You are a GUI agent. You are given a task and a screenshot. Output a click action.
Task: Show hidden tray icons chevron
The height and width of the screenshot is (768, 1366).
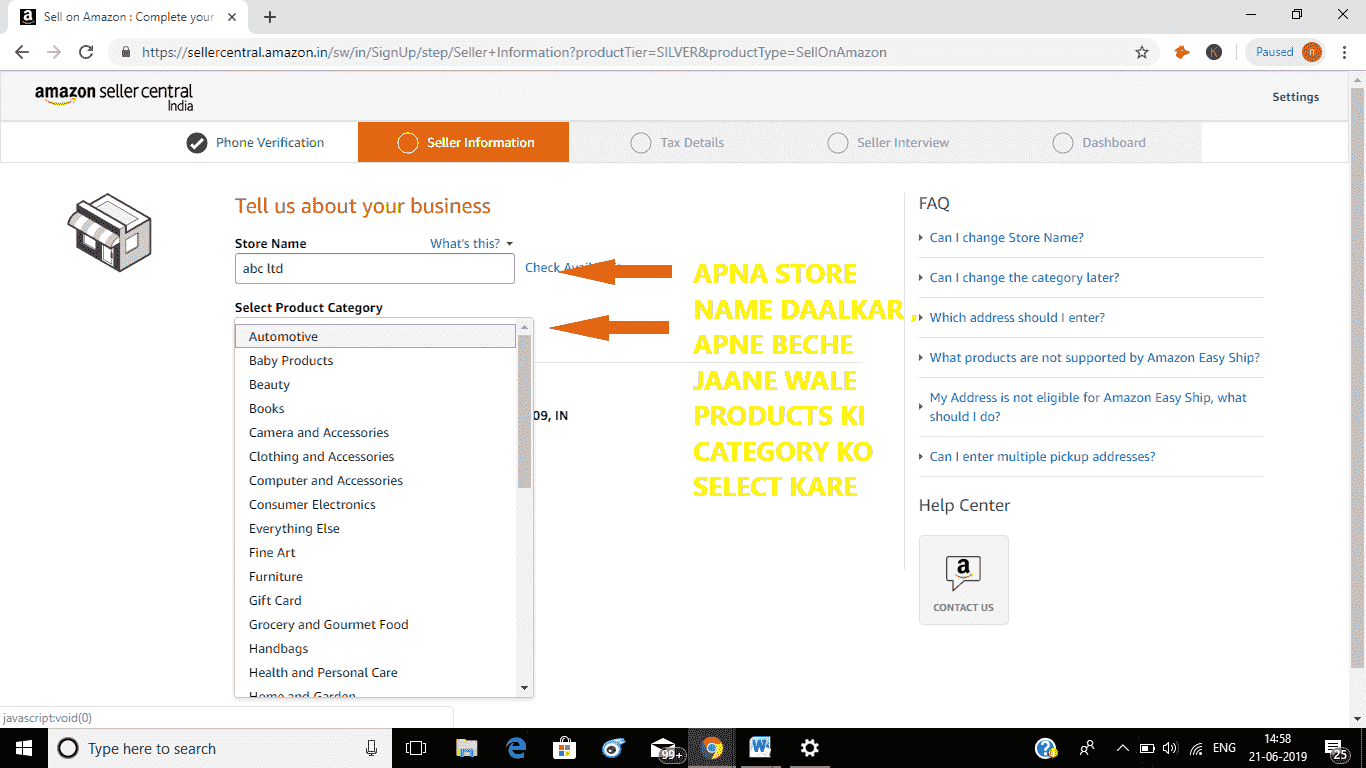pyautogui.click(x=1123, y=748)
